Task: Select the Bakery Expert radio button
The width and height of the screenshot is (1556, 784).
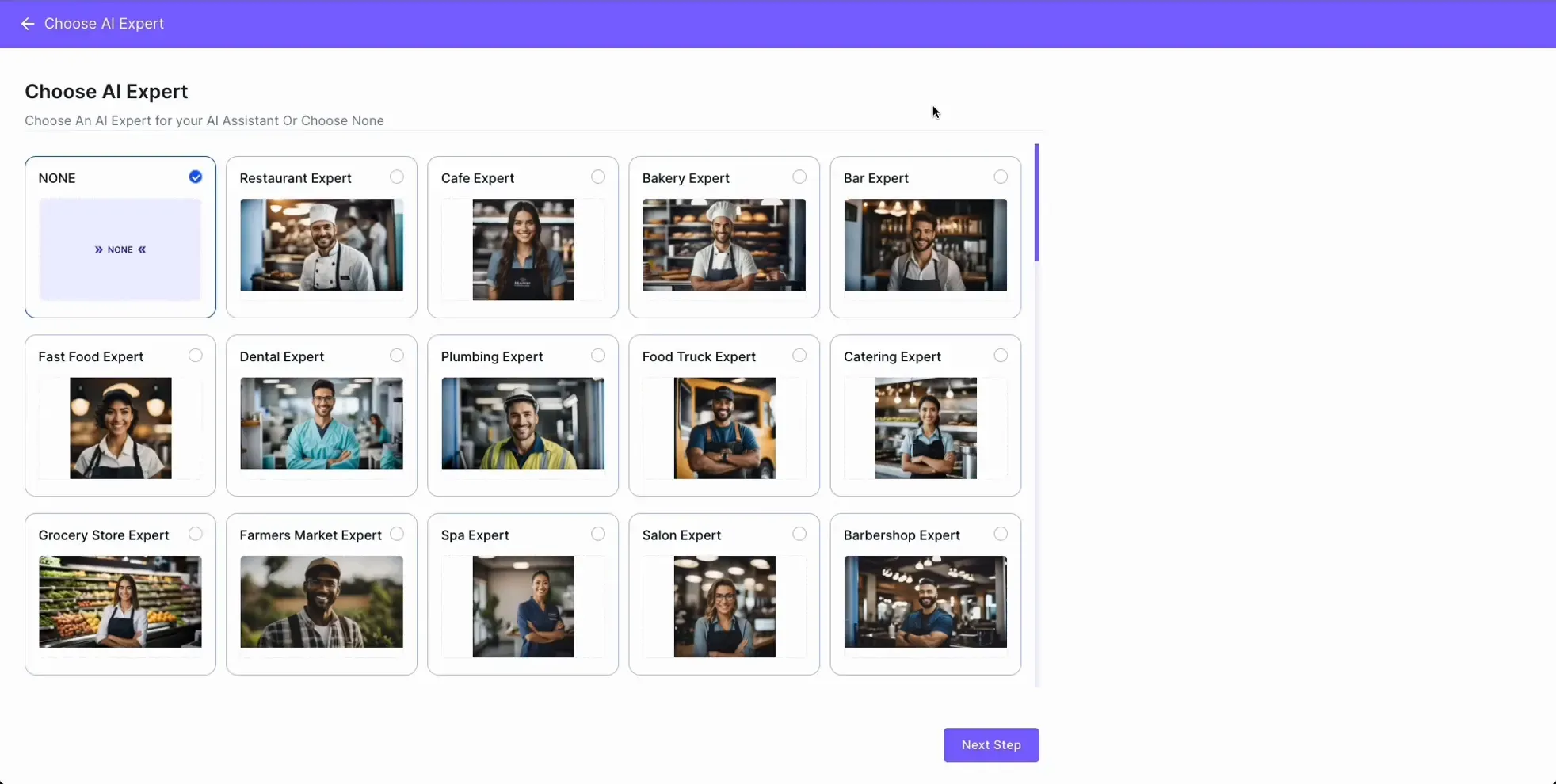Action: (x=799, y=177)
